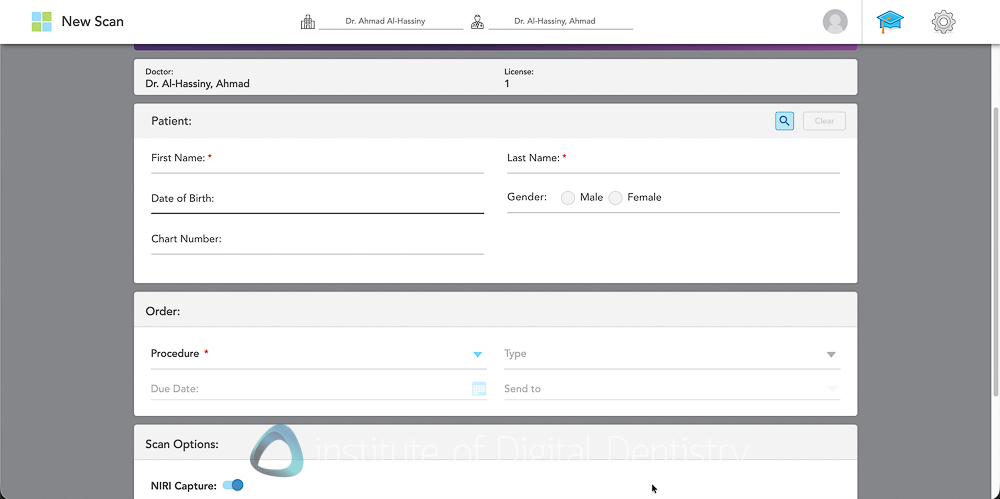Click the doctor icon in header
The image size is (1000, 499).
(477, 22)
